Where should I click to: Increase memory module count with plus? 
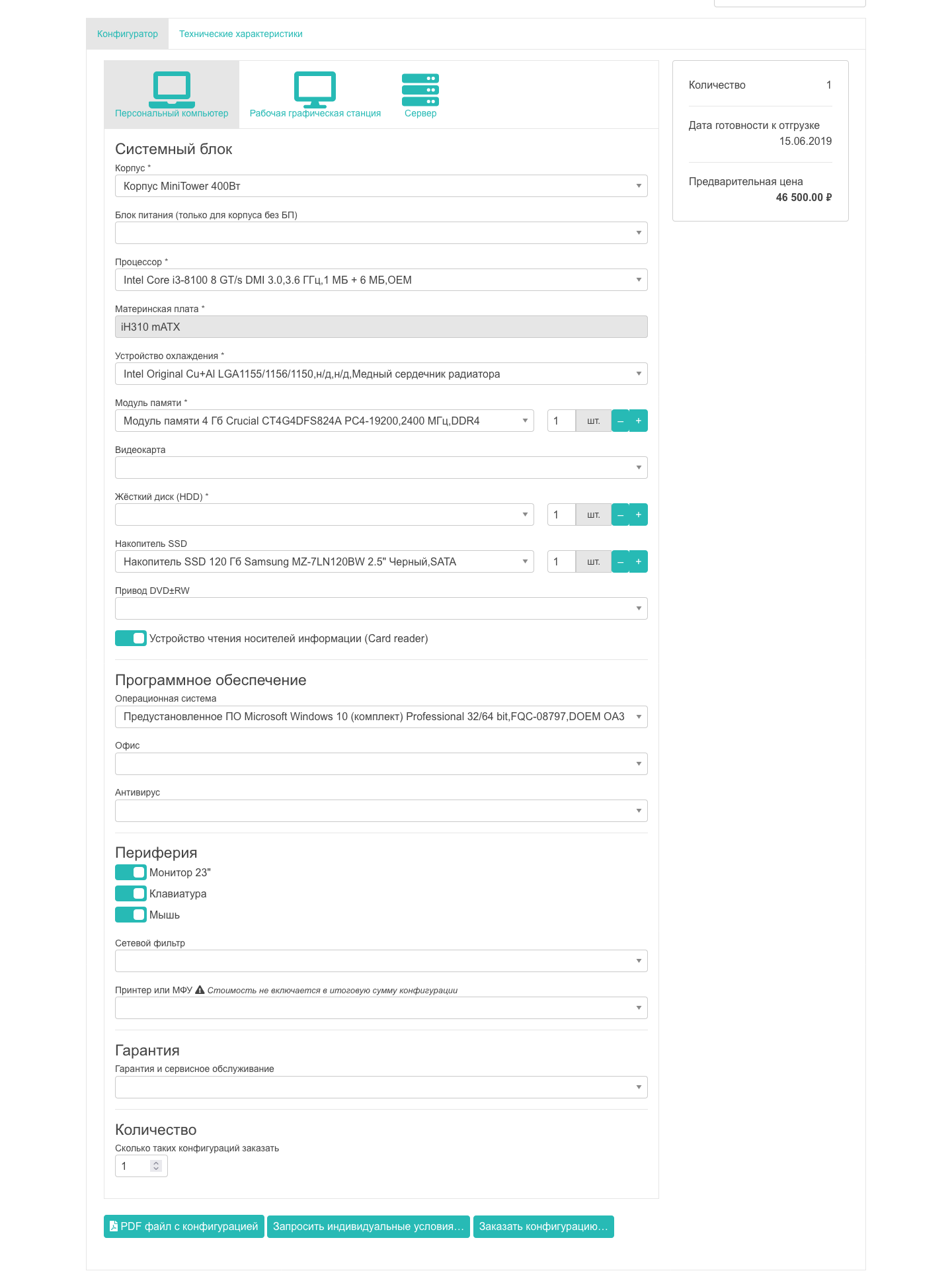(x=639, y=421)
